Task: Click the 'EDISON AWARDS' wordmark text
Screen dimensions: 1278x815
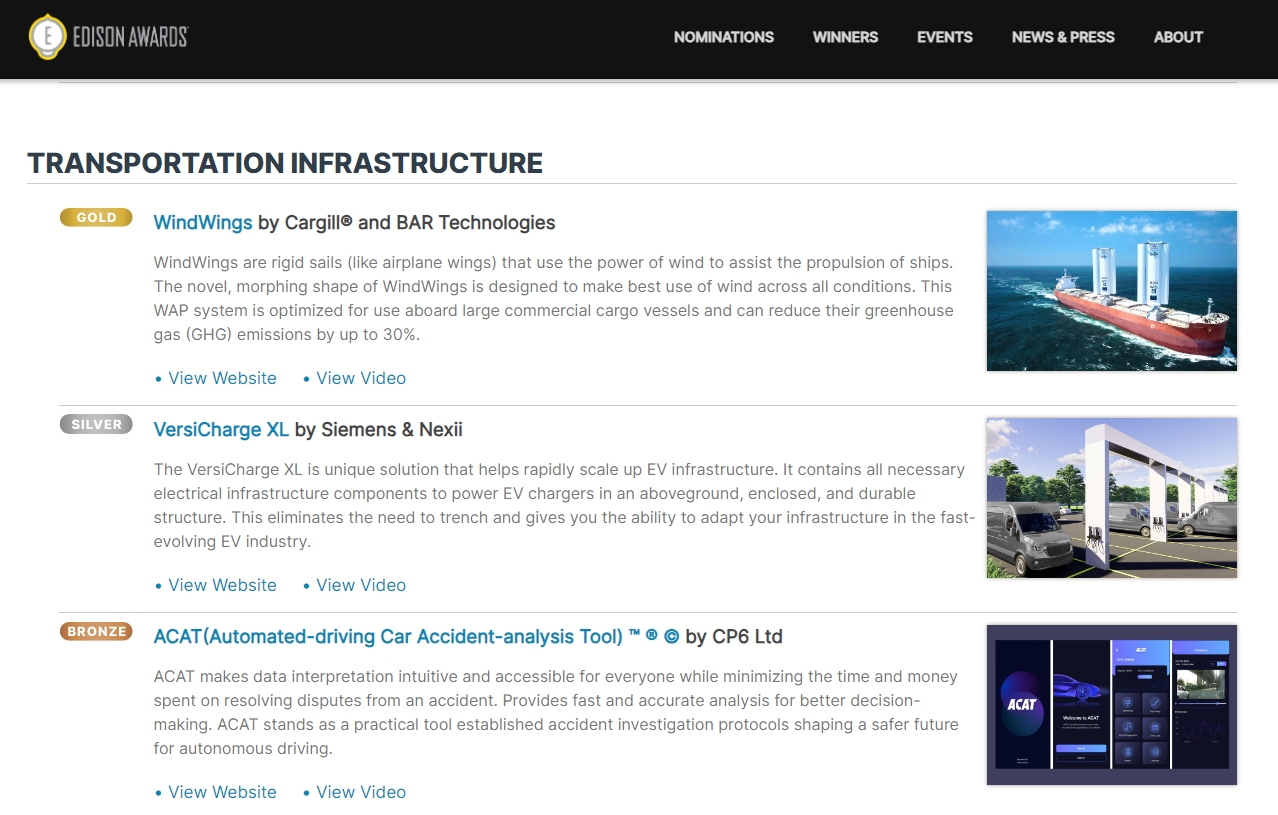Action: tap(130, 37)
